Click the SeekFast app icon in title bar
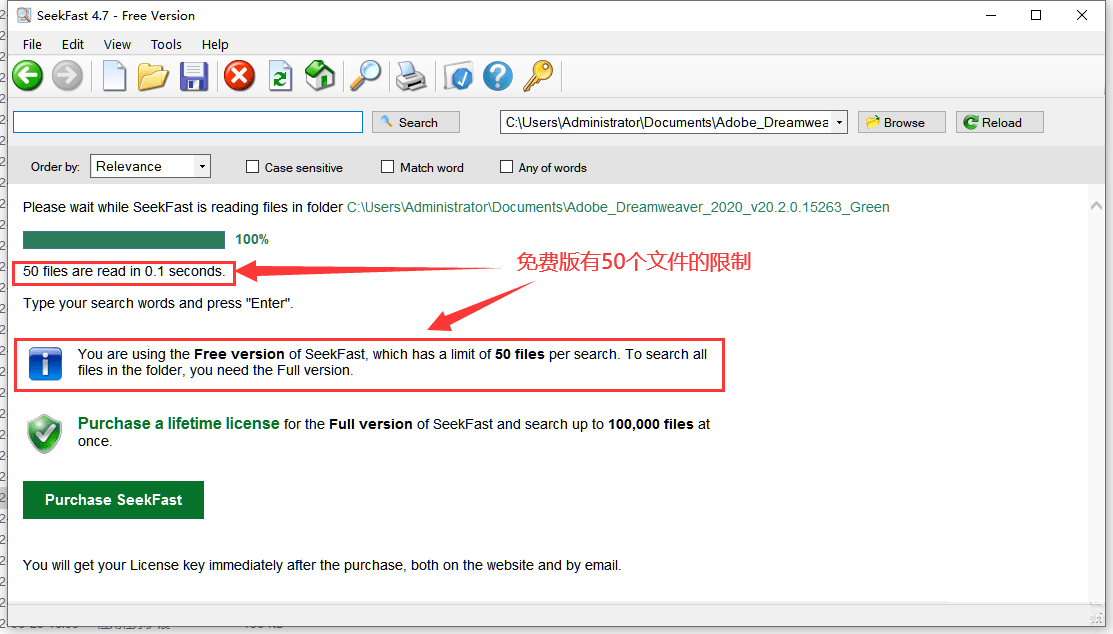 coord(24,15)
